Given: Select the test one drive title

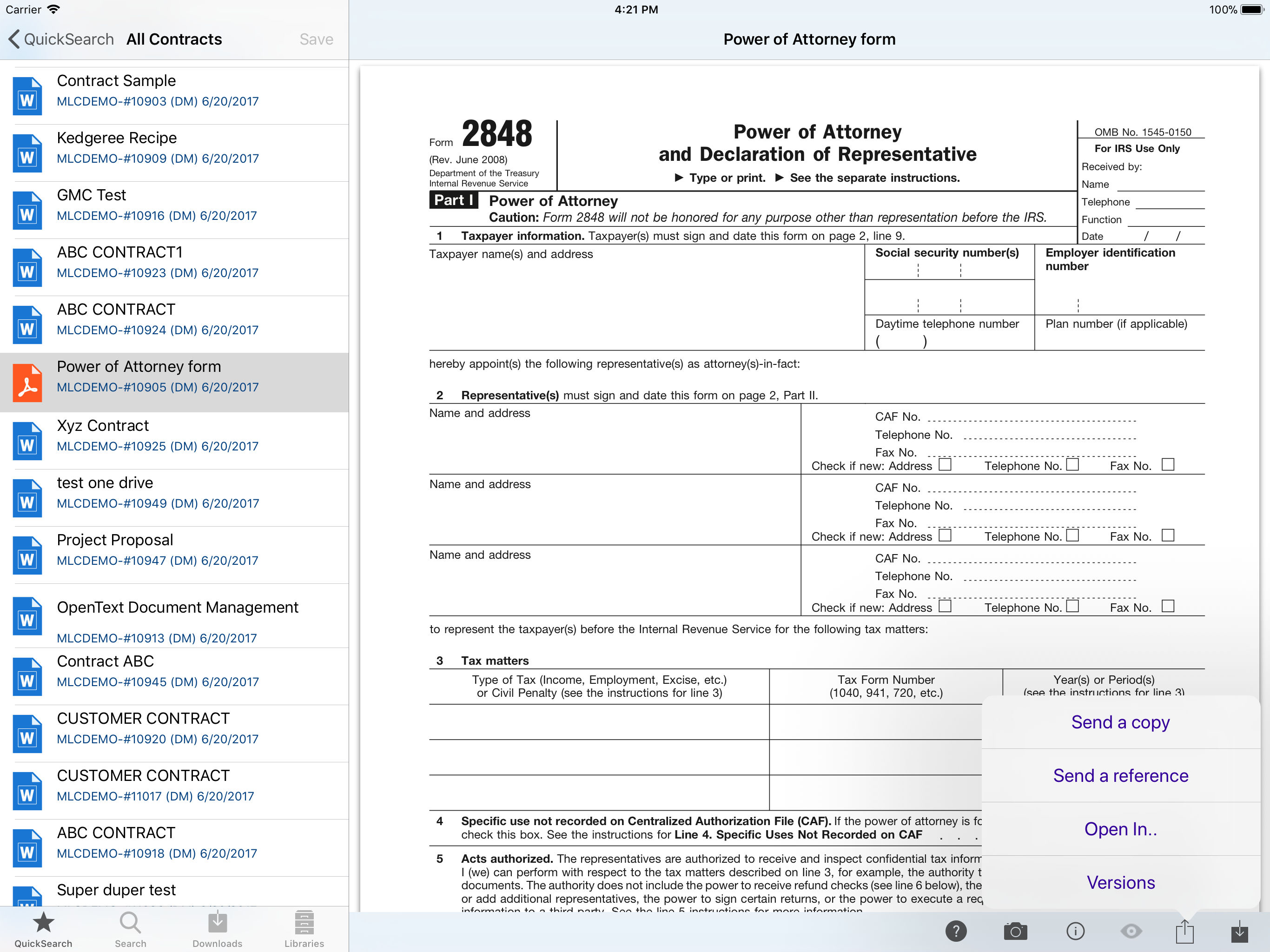Looking at the screenshot, I should pos(105,483).
